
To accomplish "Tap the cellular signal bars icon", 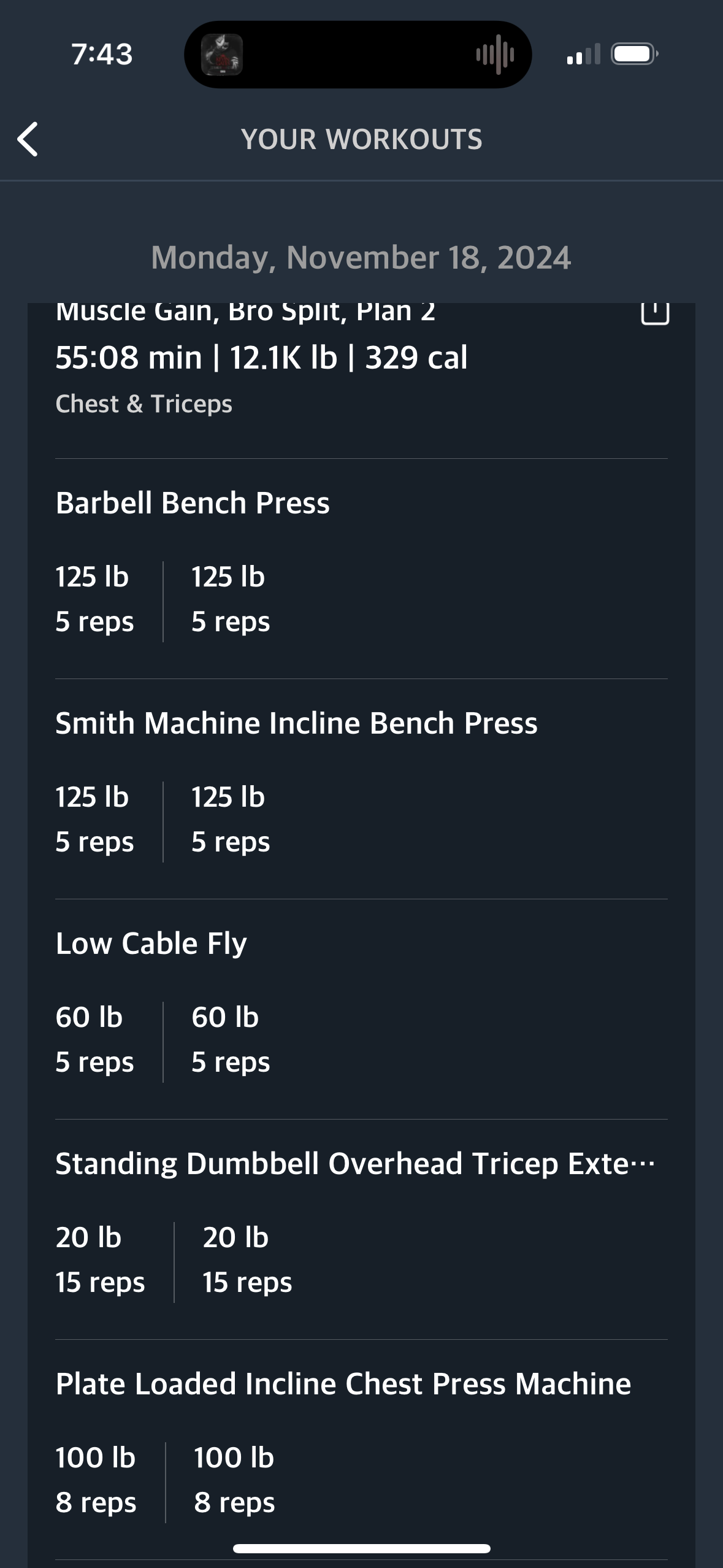I will pos(584,54).
